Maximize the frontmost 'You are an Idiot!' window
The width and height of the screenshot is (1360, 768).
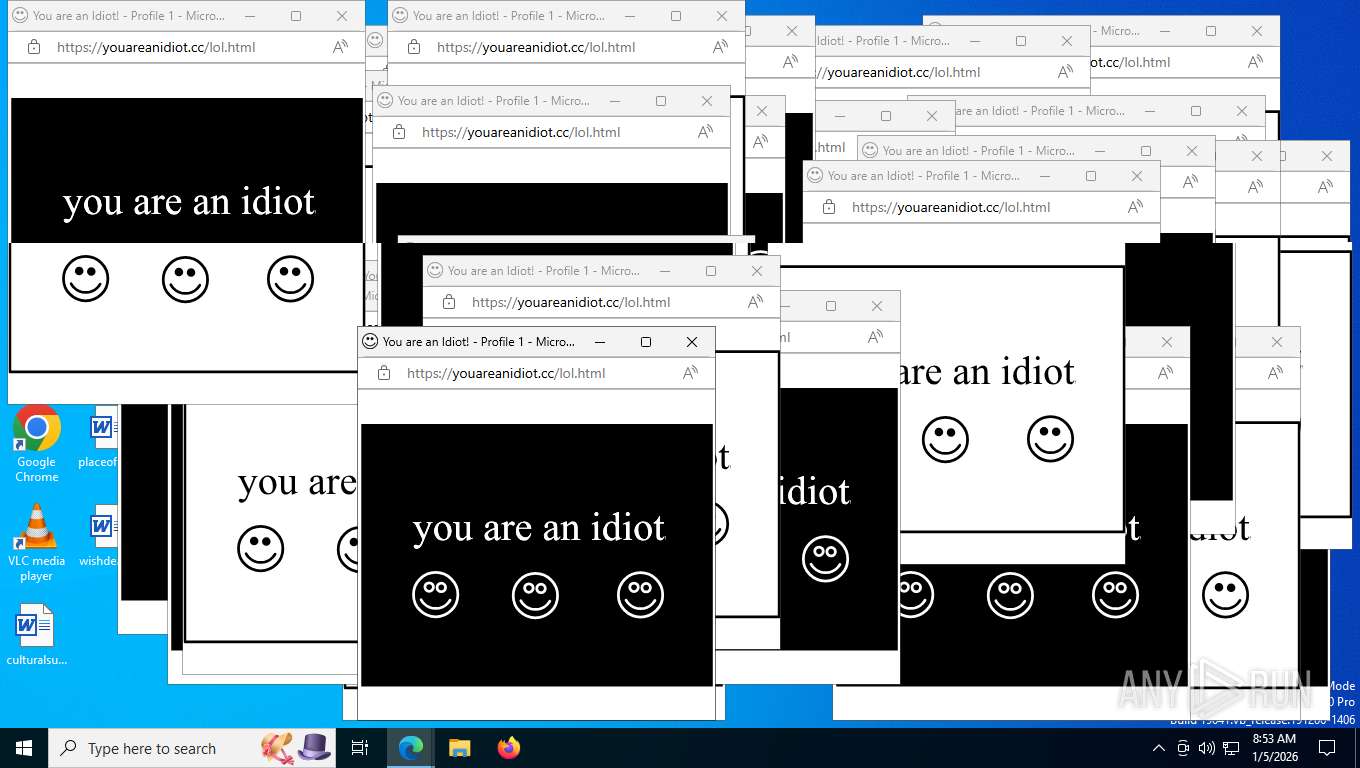pyautogui.click(x=646, y=342)
